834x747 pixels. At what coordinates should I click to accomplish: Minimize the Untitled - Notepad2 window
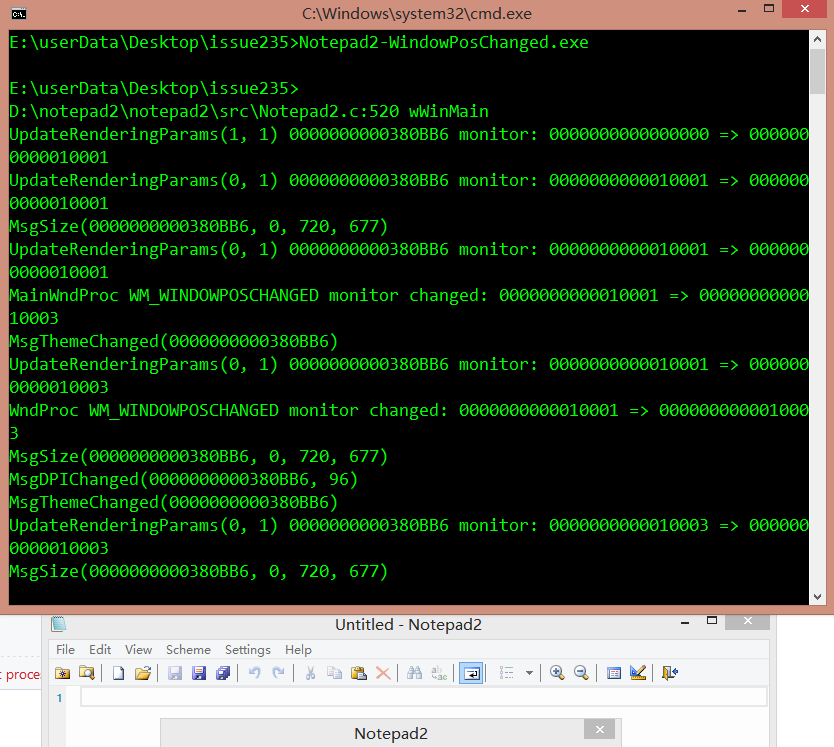[685, 621]
